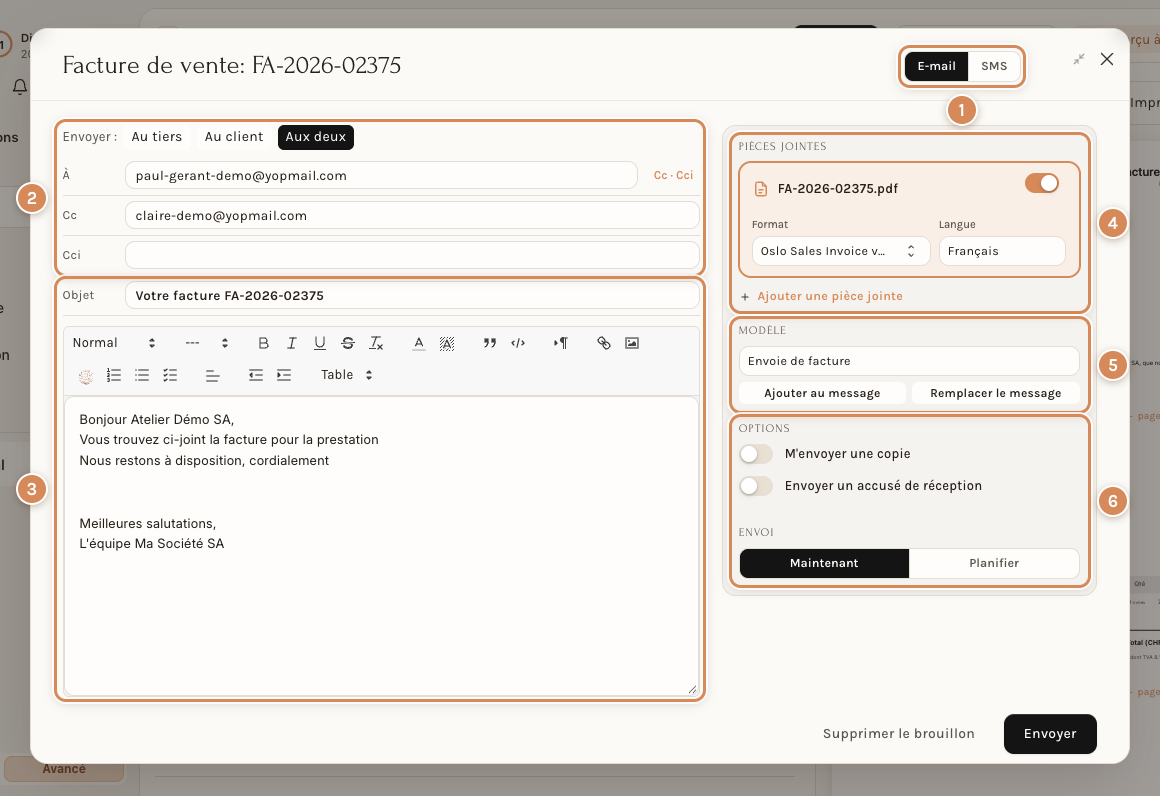Click the notification bell icon
This screenshot has height=796, width=1160.
point(20,87)
